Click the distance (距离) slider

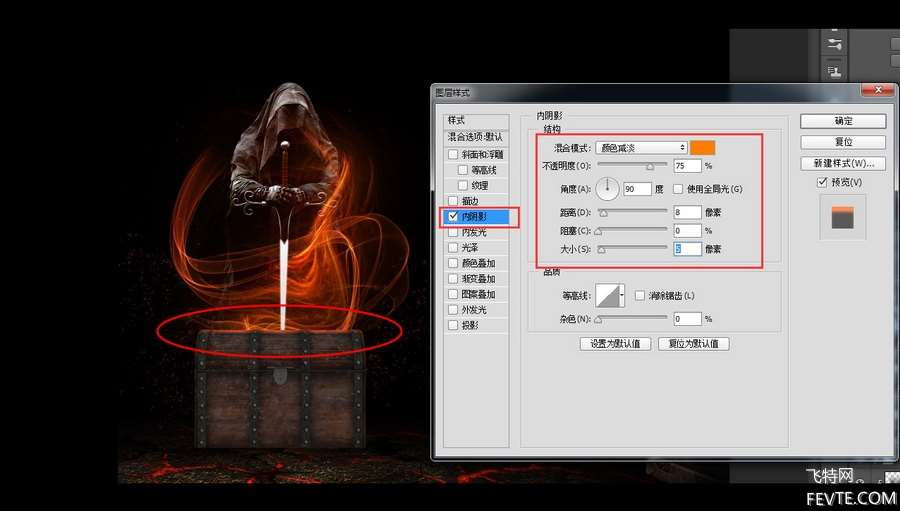pyautogui.click(x=632, y=212)
